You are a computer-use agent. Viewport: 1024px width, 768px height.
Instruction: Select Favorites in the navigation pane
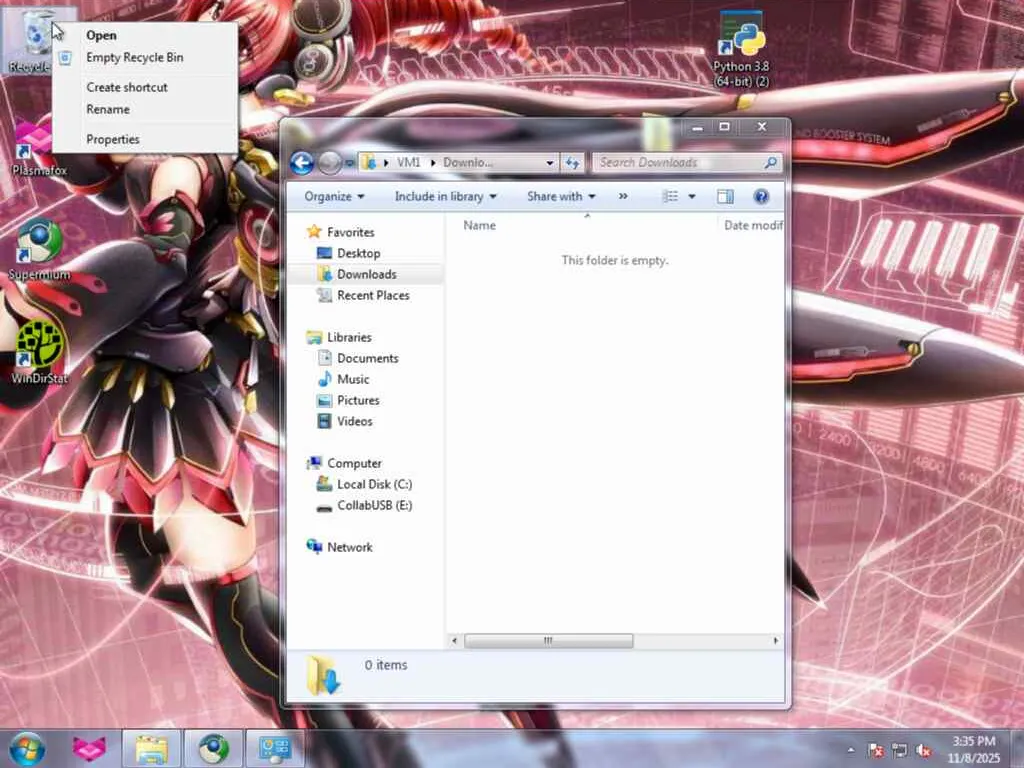tap(350, 232)
